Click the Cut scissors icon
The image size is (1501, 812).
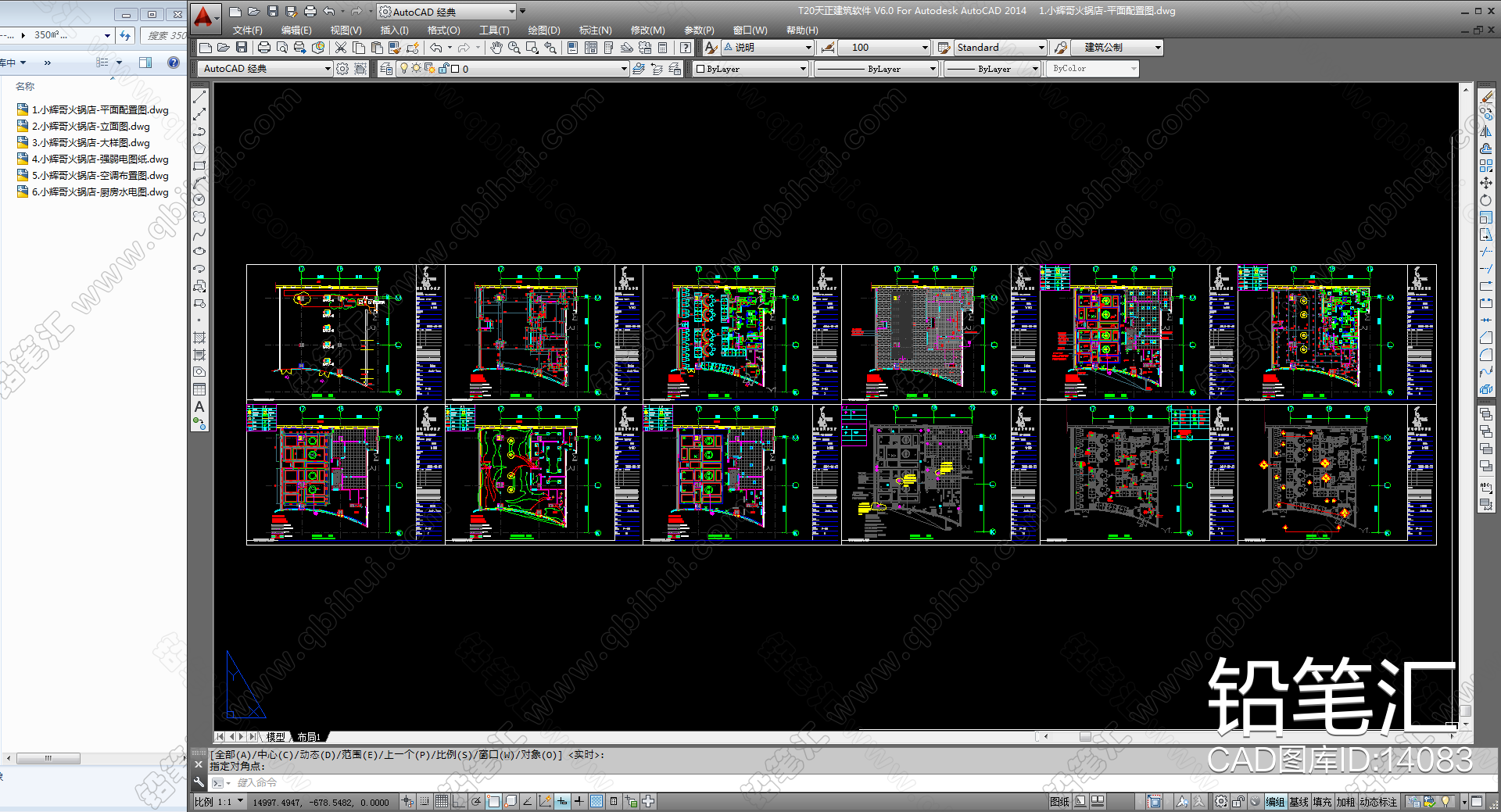[x=341, y=48]
